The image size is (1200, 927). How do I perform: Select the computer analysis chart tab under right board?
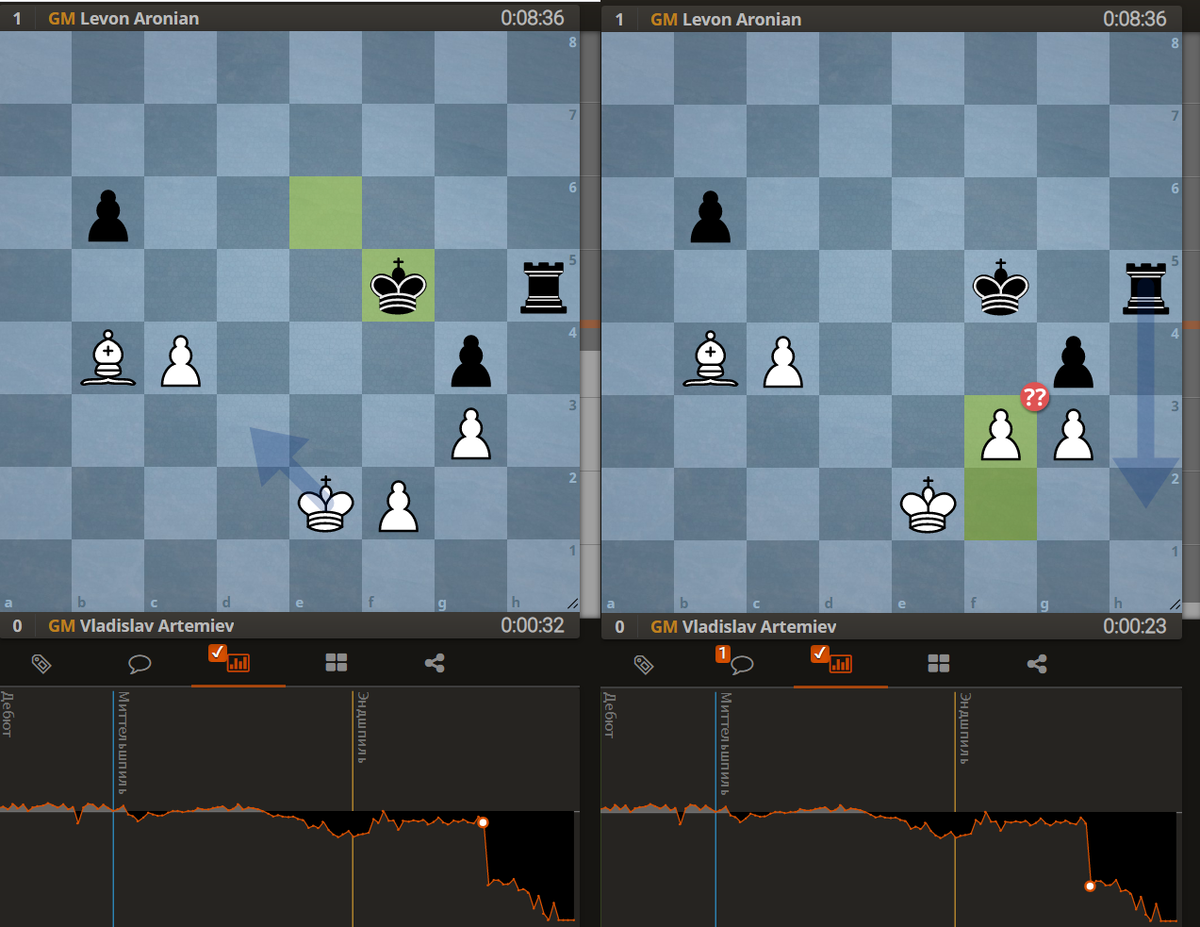840,663
